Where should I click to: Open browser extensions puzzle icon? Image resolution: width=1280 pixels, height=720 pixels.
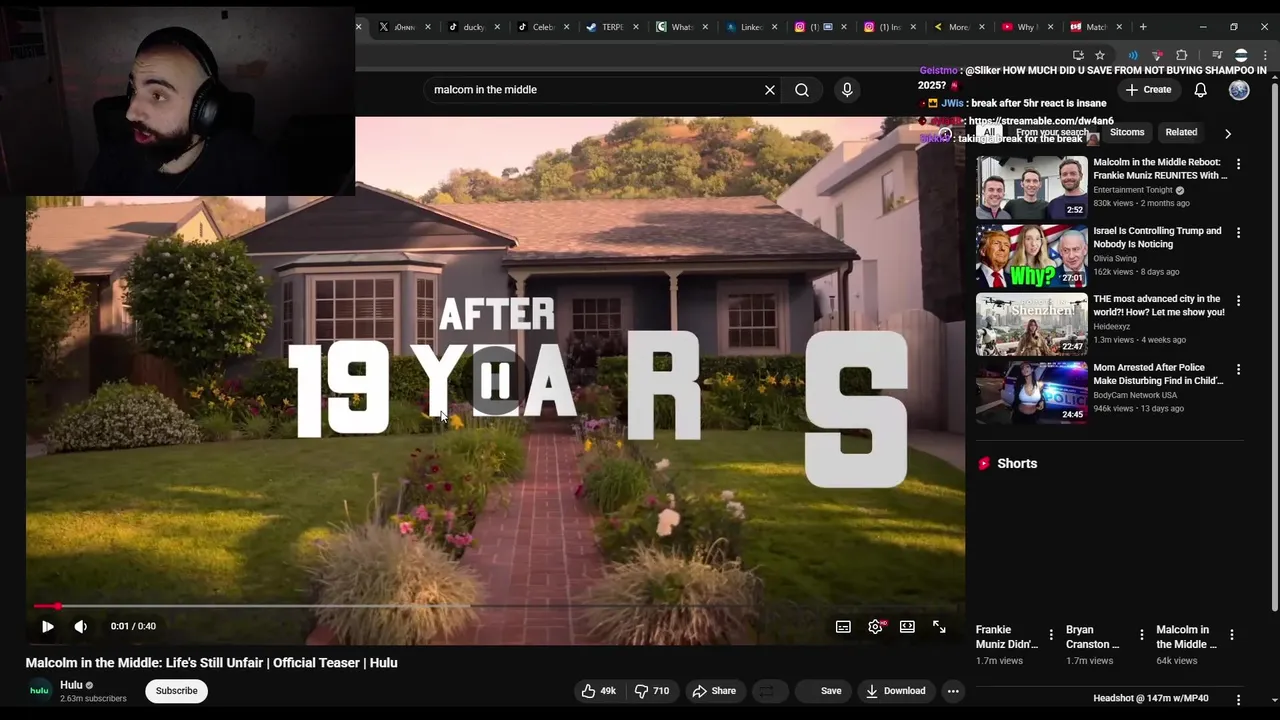pyautogui.click(x=1181, y=55)
